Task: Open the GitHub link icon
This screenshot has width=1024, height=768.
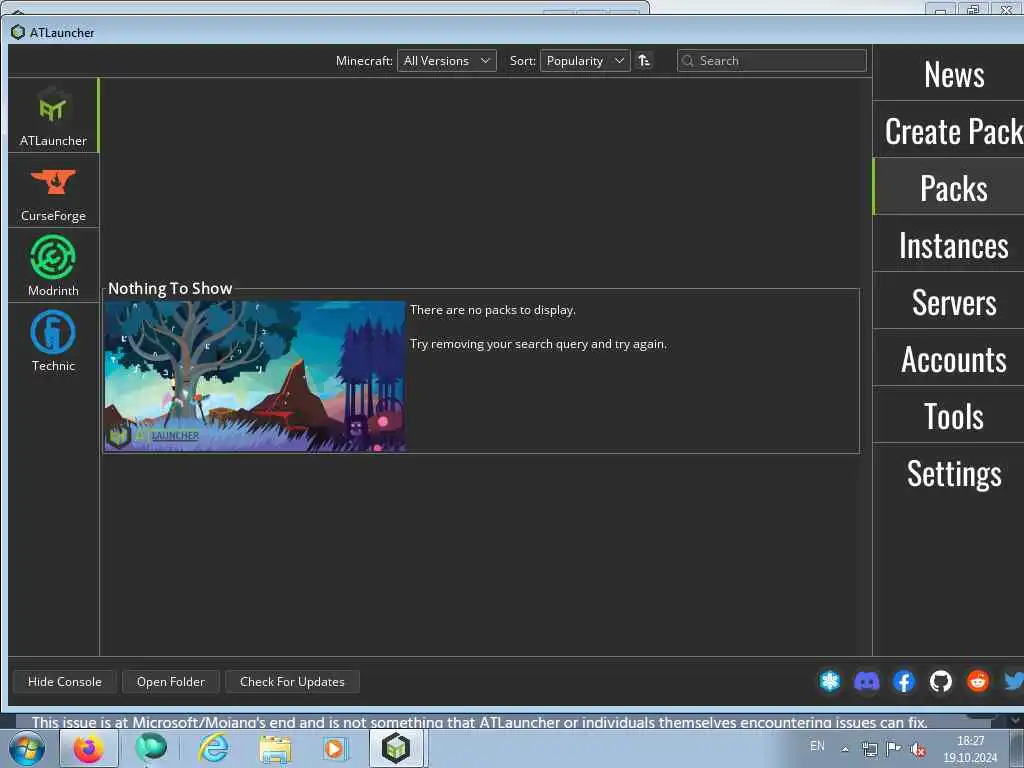Action: [941, 681]
